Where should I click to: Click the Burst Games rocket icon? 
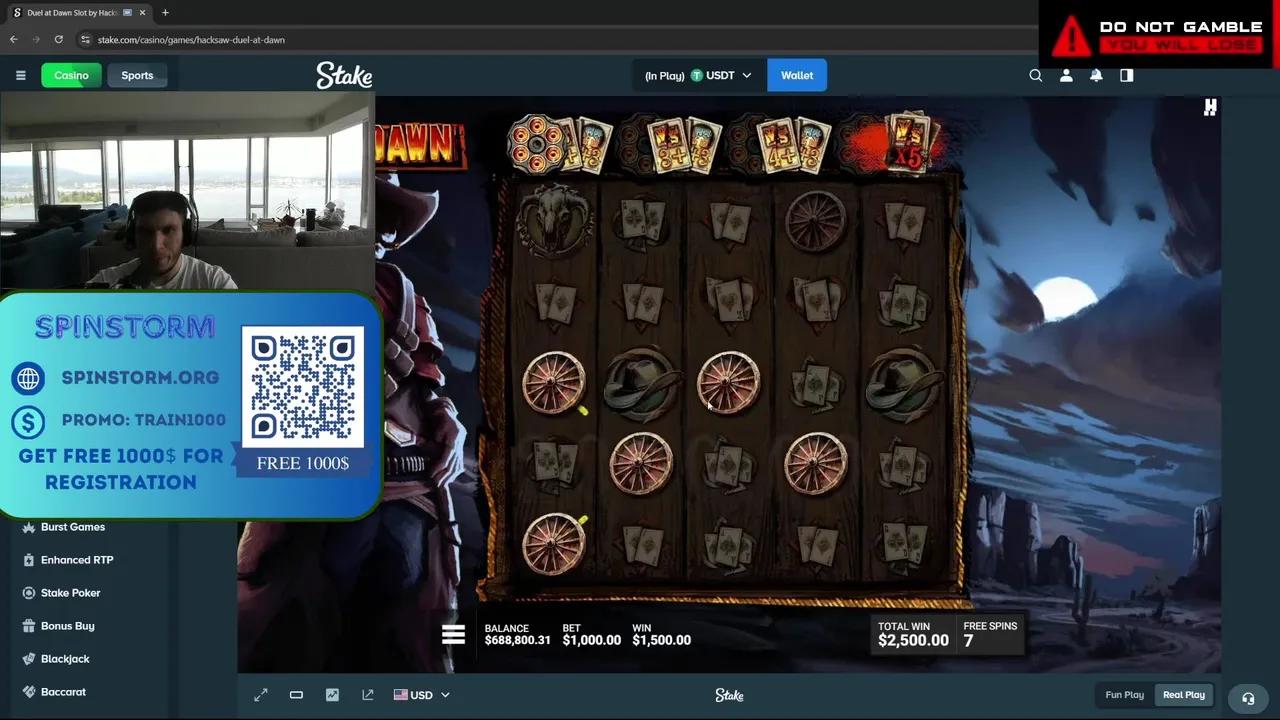coord(29,527)
